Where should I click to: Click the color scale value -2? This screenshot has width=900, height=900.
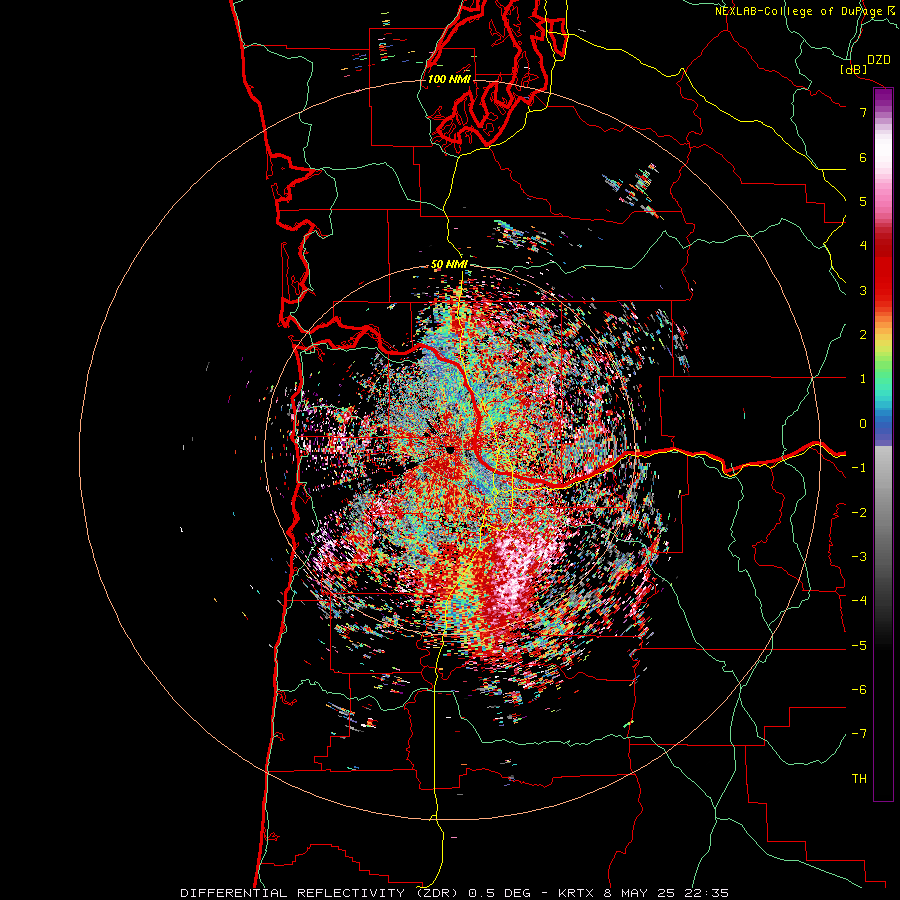coord(859,512)
